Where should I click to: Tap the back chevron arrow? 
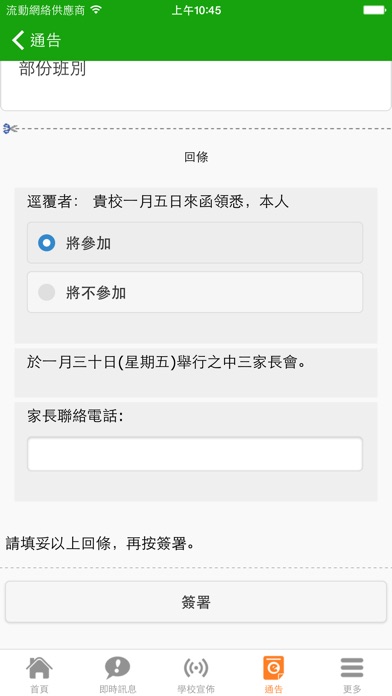18,40
